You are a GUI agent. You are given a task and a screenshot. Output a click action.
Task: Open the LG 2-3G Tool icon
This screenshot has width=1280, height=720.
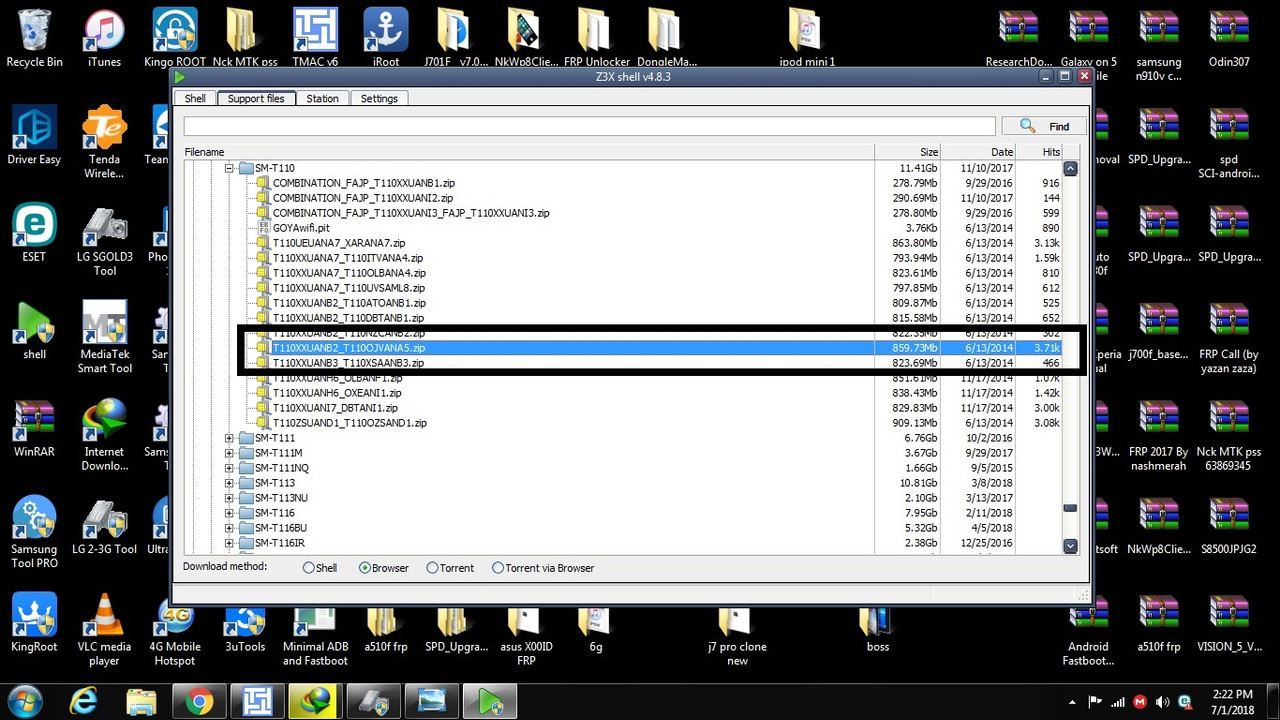[x=104, y=525]
